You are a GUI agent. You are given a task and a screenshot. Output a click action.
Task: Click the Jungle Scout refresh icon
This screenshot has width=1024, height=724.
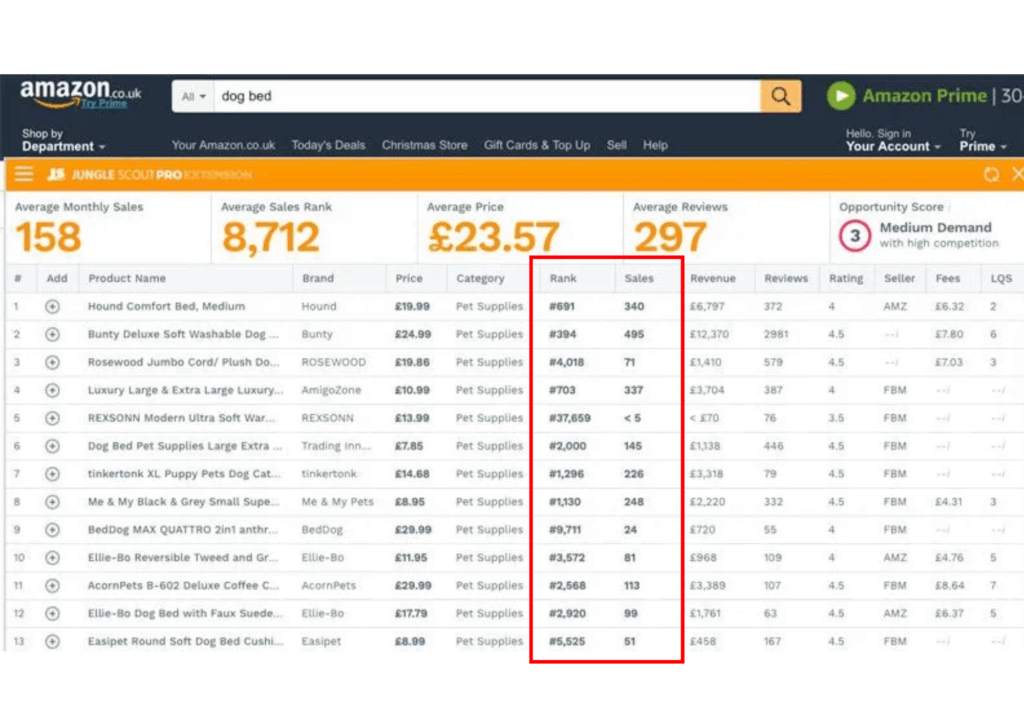pyautogui.click(x=991, y=174)
